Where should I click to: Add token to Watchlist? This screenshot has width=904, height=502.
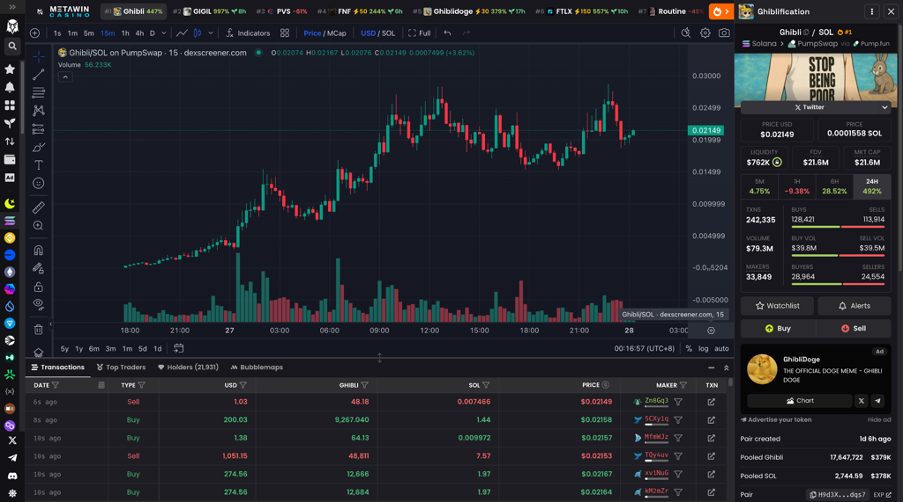777,305
